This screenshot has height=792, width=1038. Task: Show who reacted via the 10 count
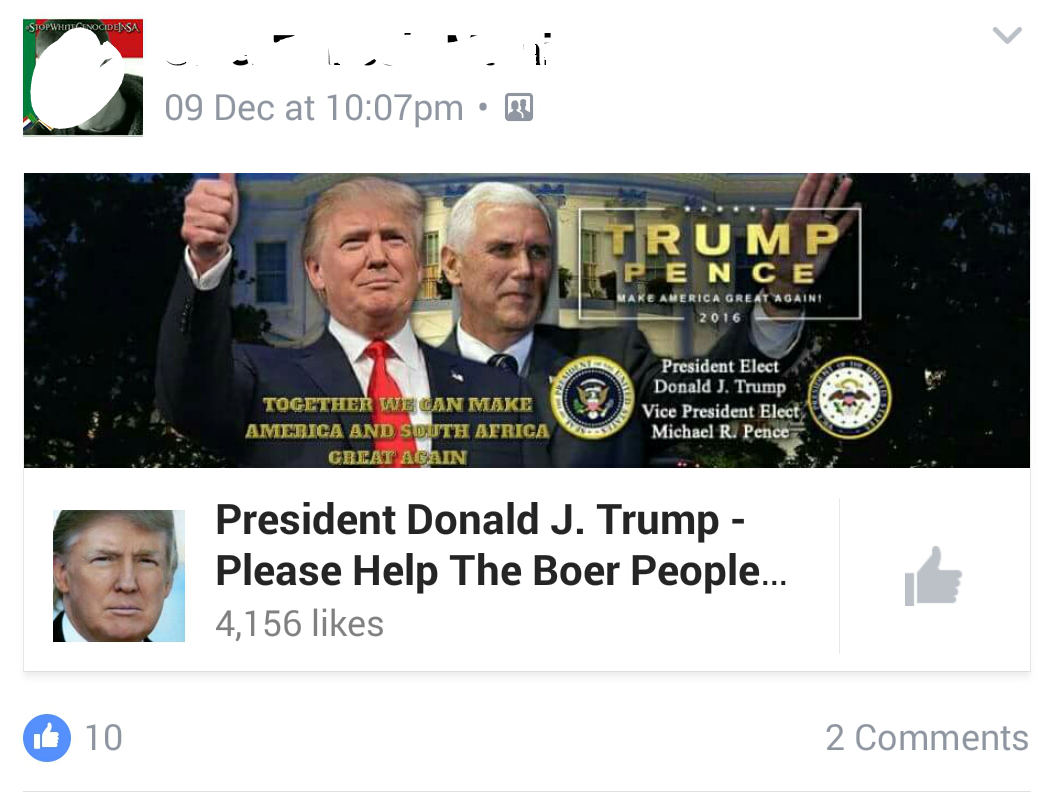(104, 738)
